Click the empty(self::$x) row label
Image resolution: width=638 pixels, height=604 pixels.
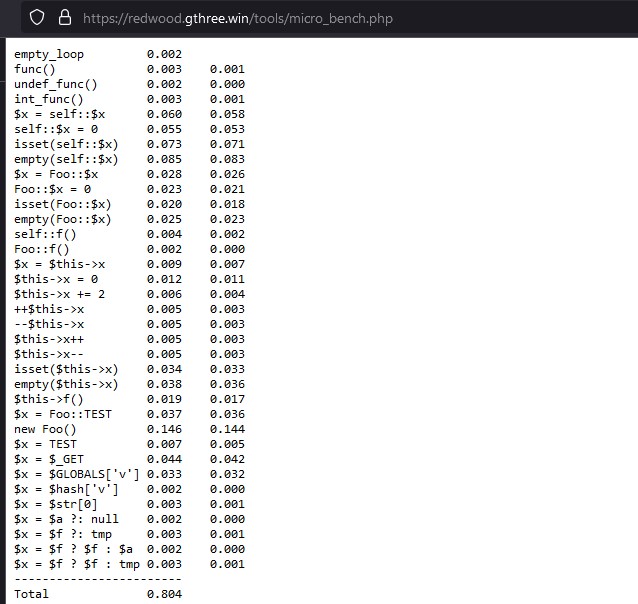coord(66,159)
